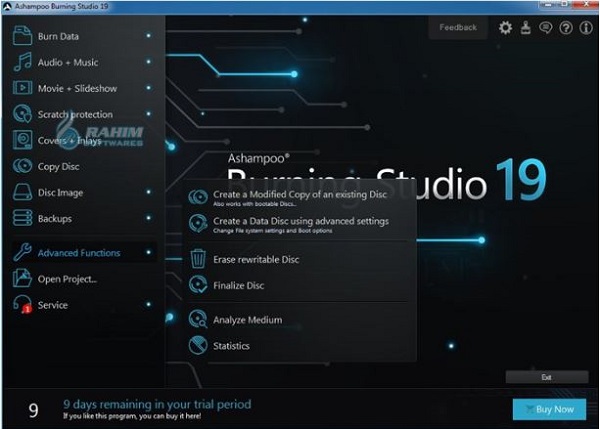This screenshot has width=600, height=429.
Task: Expand Backups submenu via its dot
Action: 148,218
